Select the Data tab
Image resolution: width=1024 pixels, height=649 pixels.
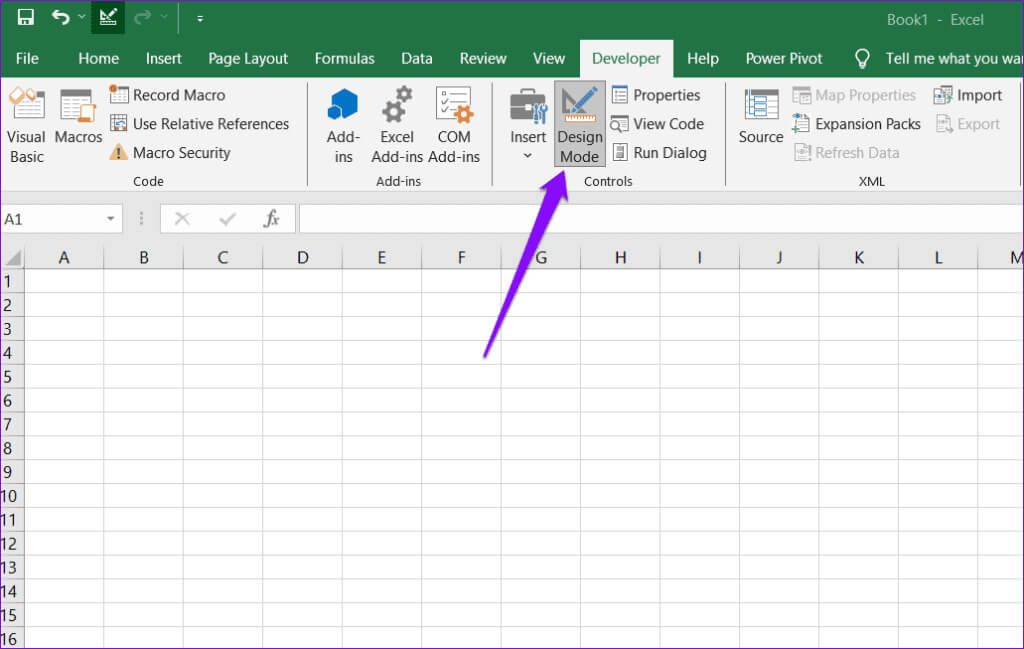pyautogui.click(x=417, y=58)
